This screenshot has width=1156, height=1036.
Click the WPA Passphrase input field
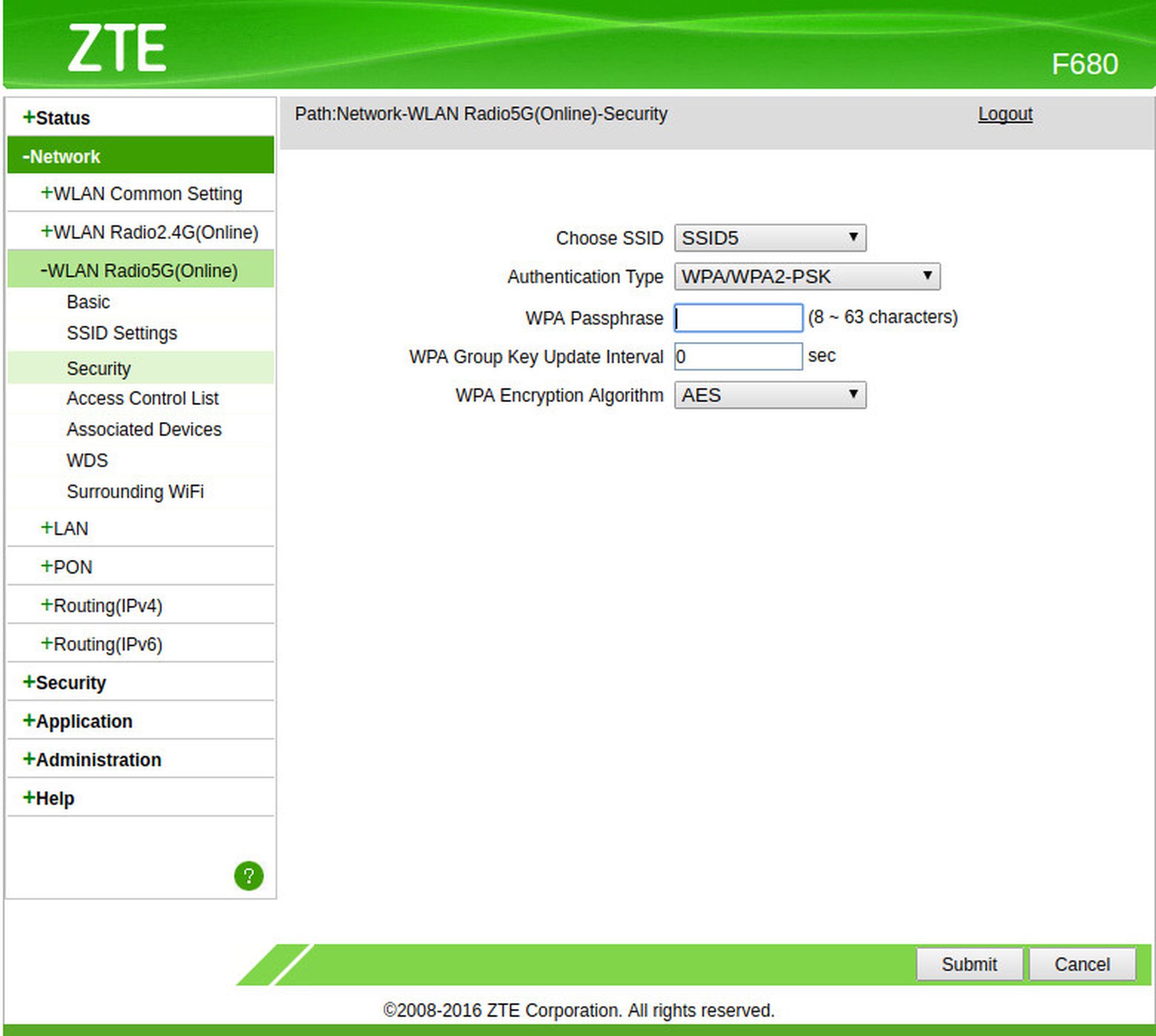(738, 318)
